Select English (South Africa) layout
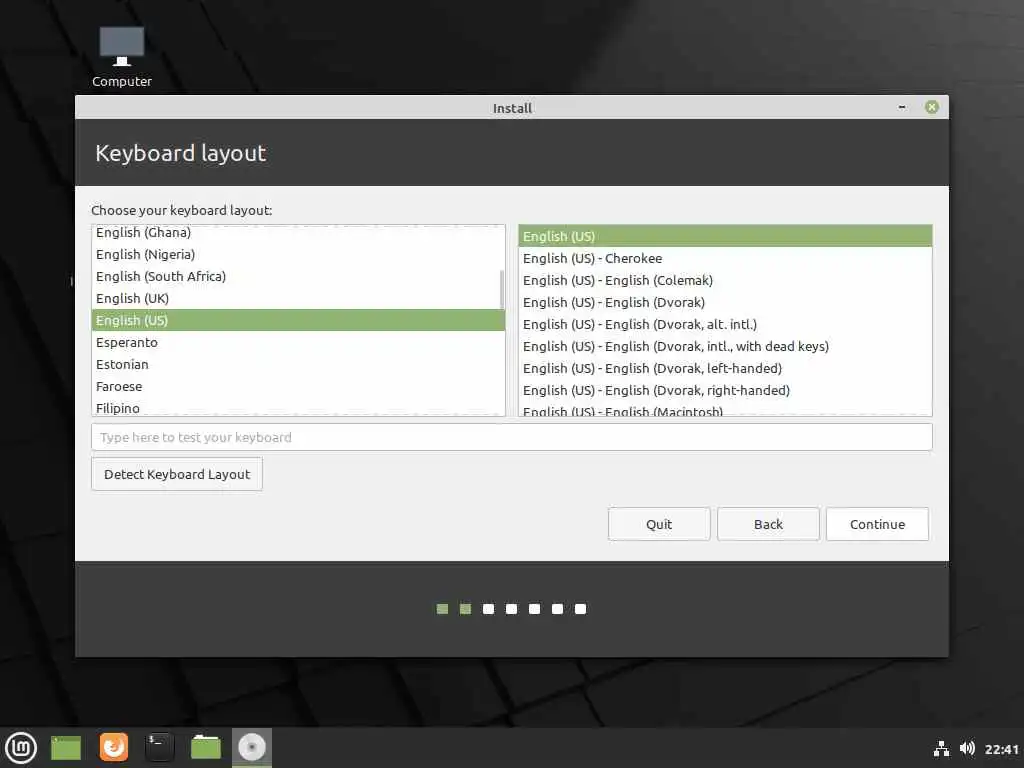Screen dimensions: 1024x768 (x=298, y=276)
